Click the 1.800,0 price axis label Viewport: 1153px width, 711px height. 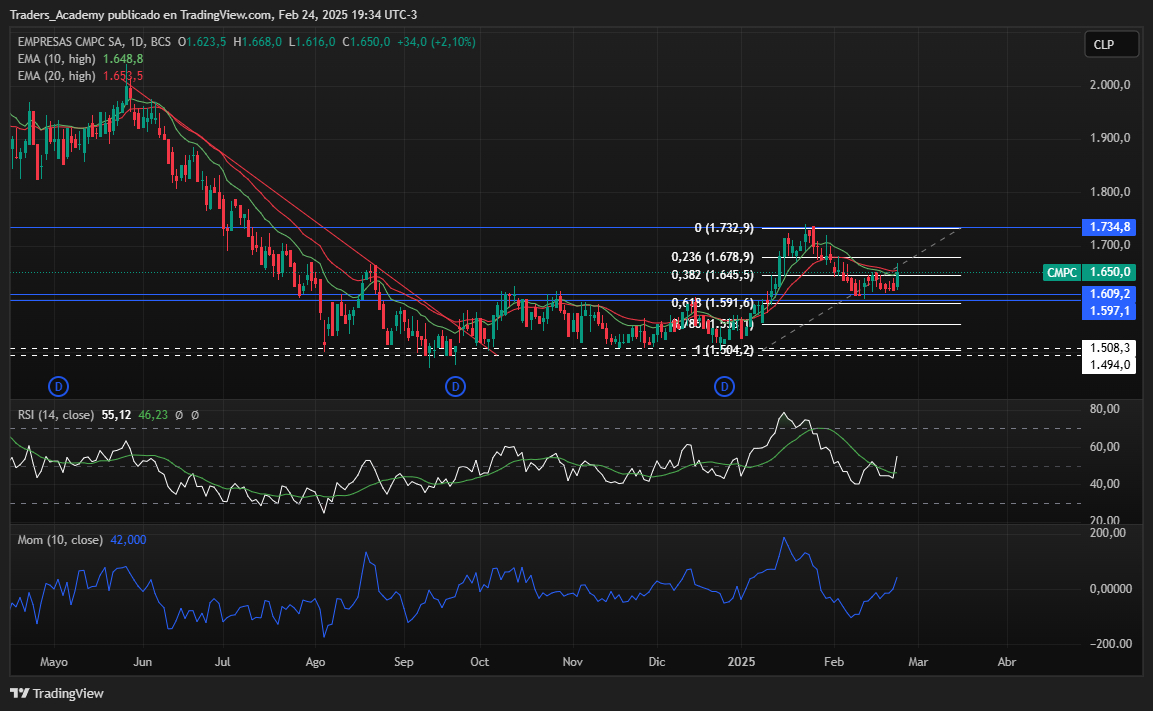pyautogui.click(x=1110, y=192)
